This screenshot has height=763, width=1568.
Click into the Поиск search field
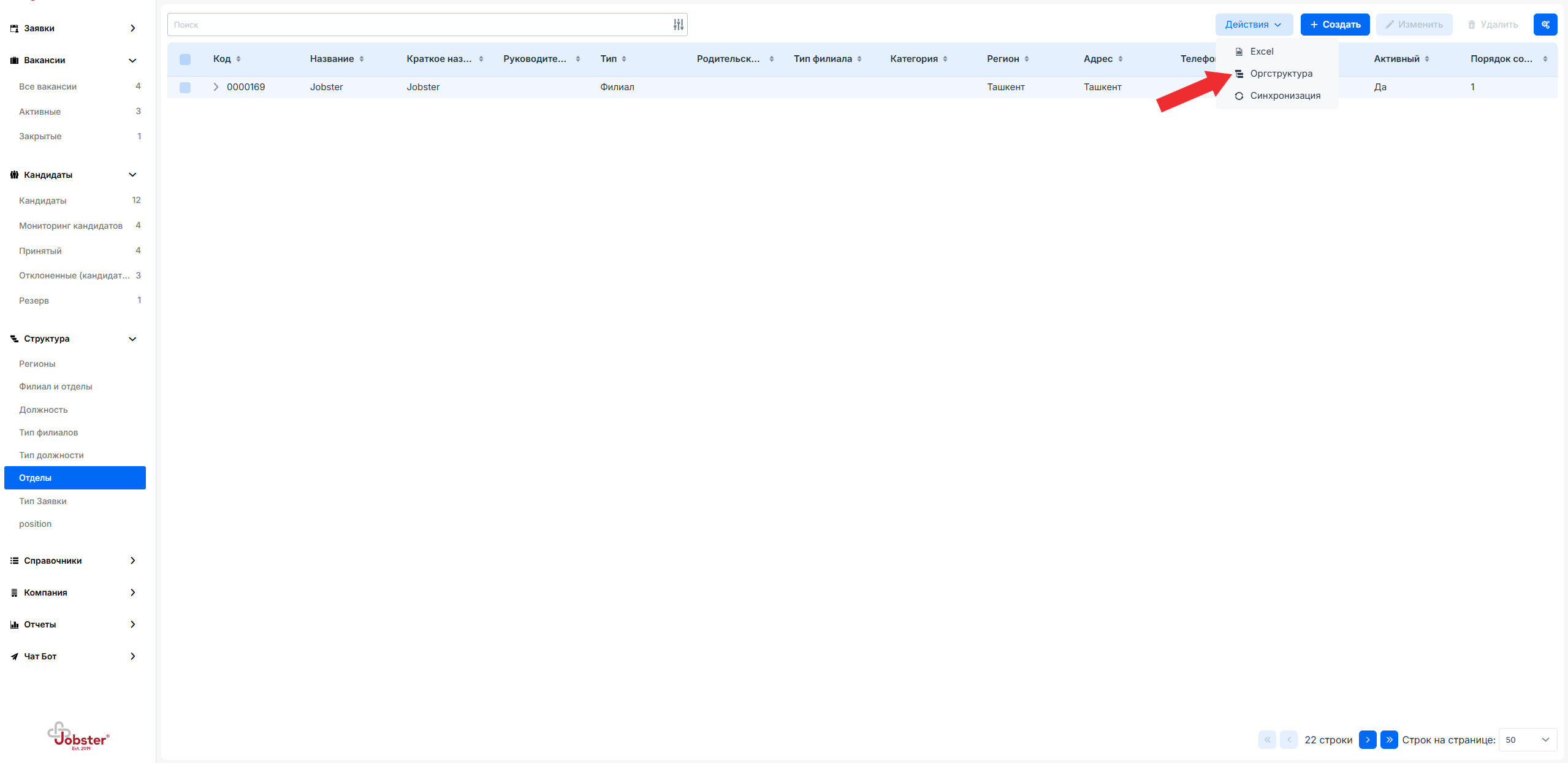[x=417, y=25]
